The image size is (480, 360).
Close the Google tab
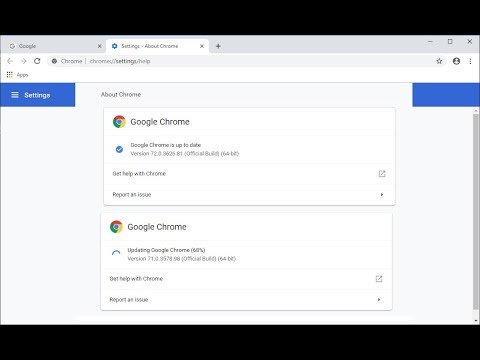click(99, 46)
